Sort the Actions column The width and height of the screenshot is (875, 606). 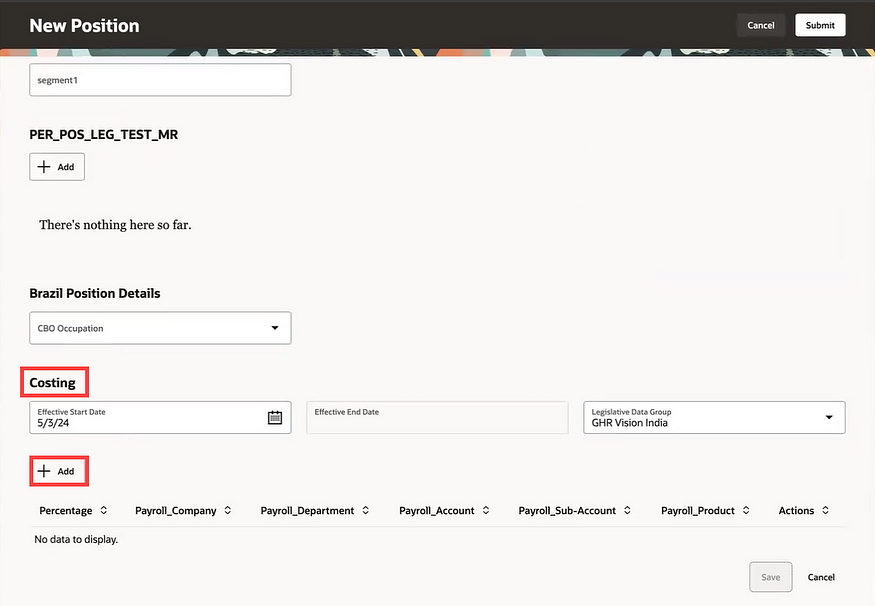[x=826, y=511]
